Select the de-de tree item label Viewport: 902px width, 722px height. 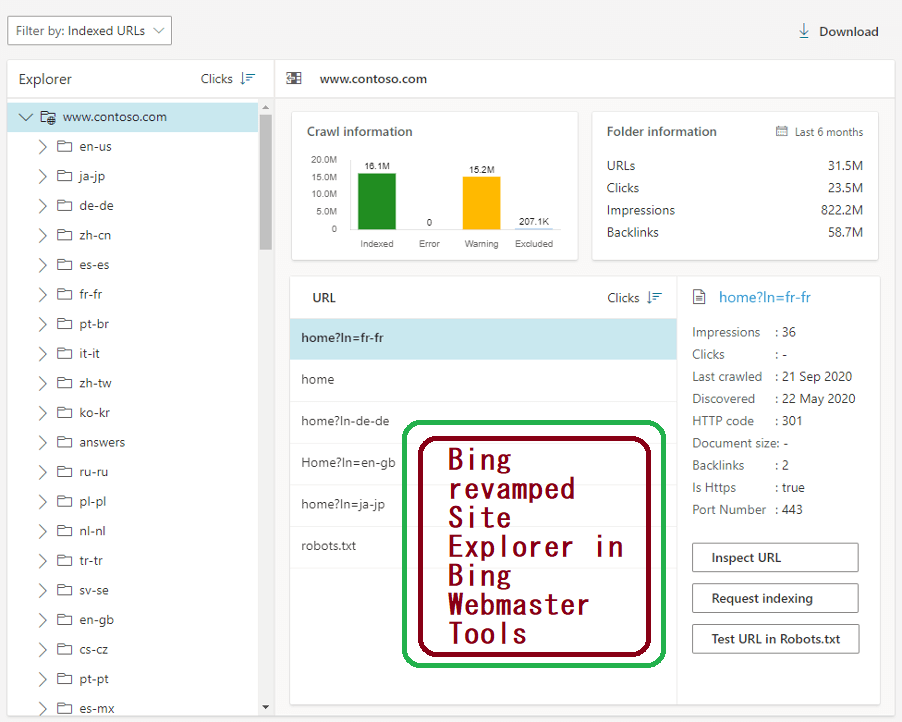[96, 205]
